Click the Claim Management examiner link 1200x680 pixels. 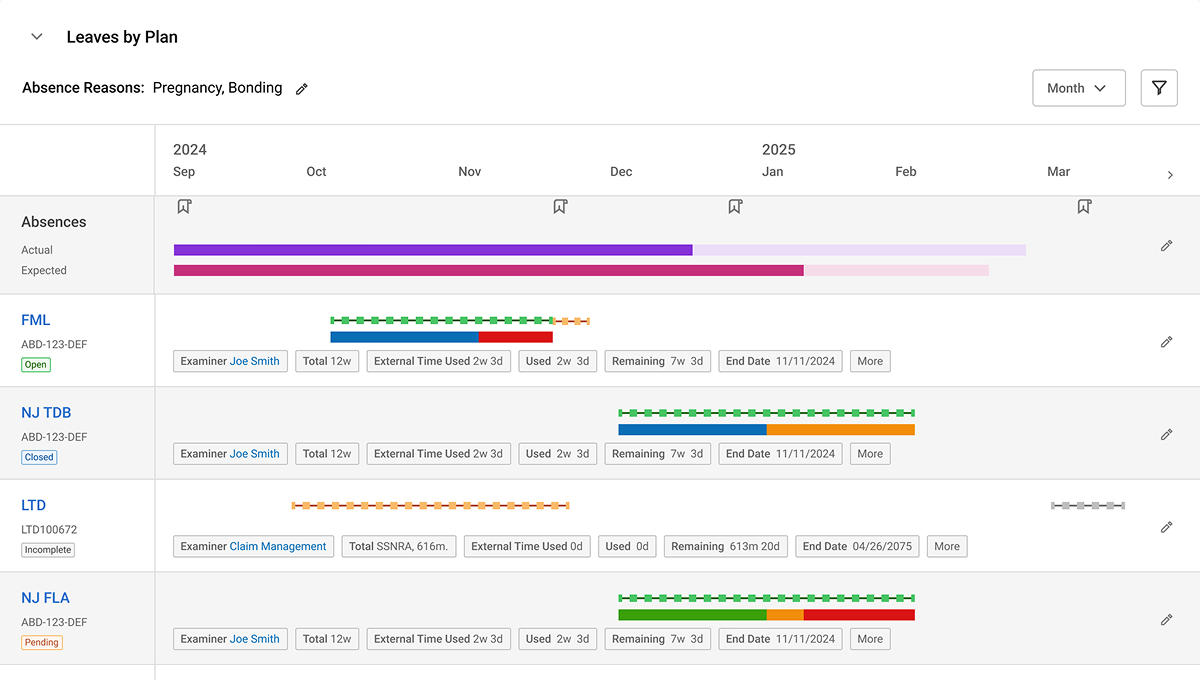pyautogui.click(x=278, y=546)
